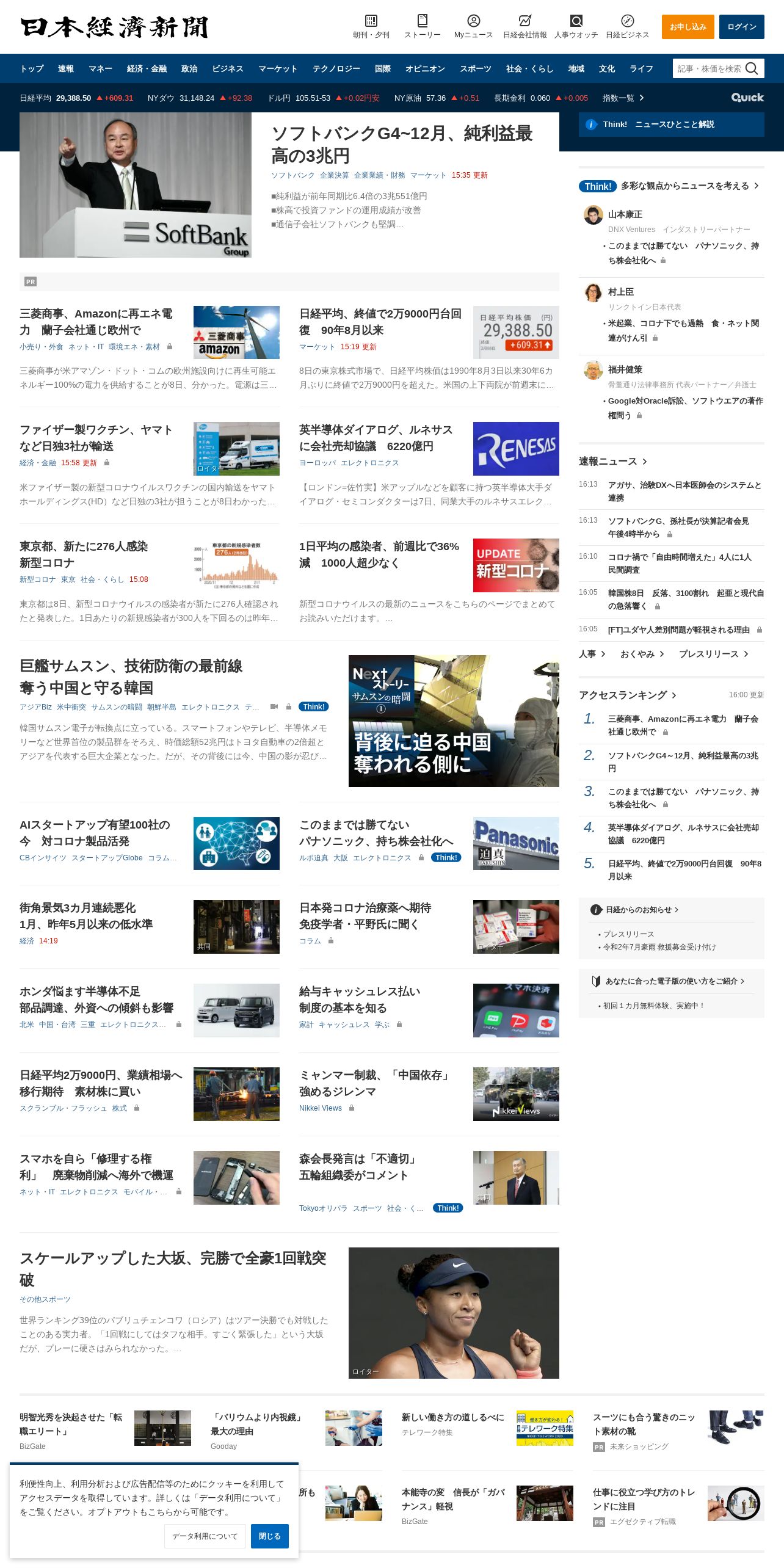Click Think! badge on Samsung article
The image size is (784, 1568).
(314, 706)
